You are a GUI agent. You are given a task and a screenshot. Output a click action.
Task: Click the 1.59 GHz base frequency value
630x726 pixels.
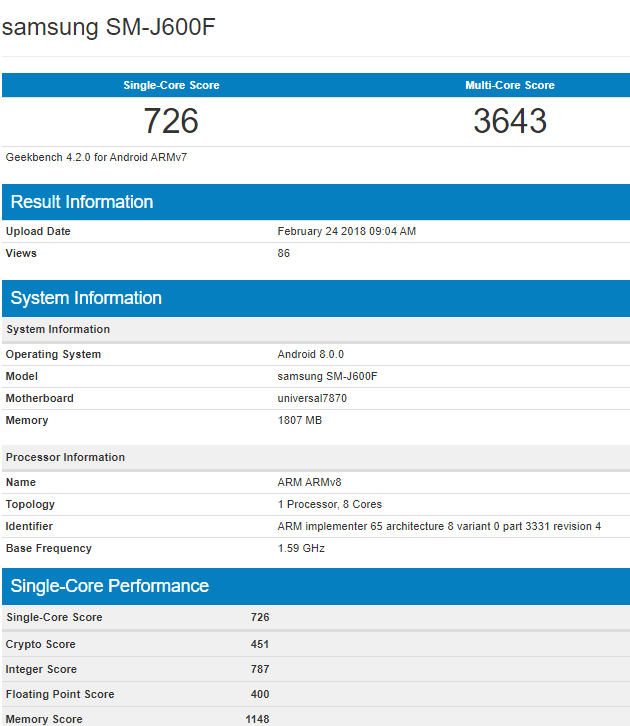point(301,548)
